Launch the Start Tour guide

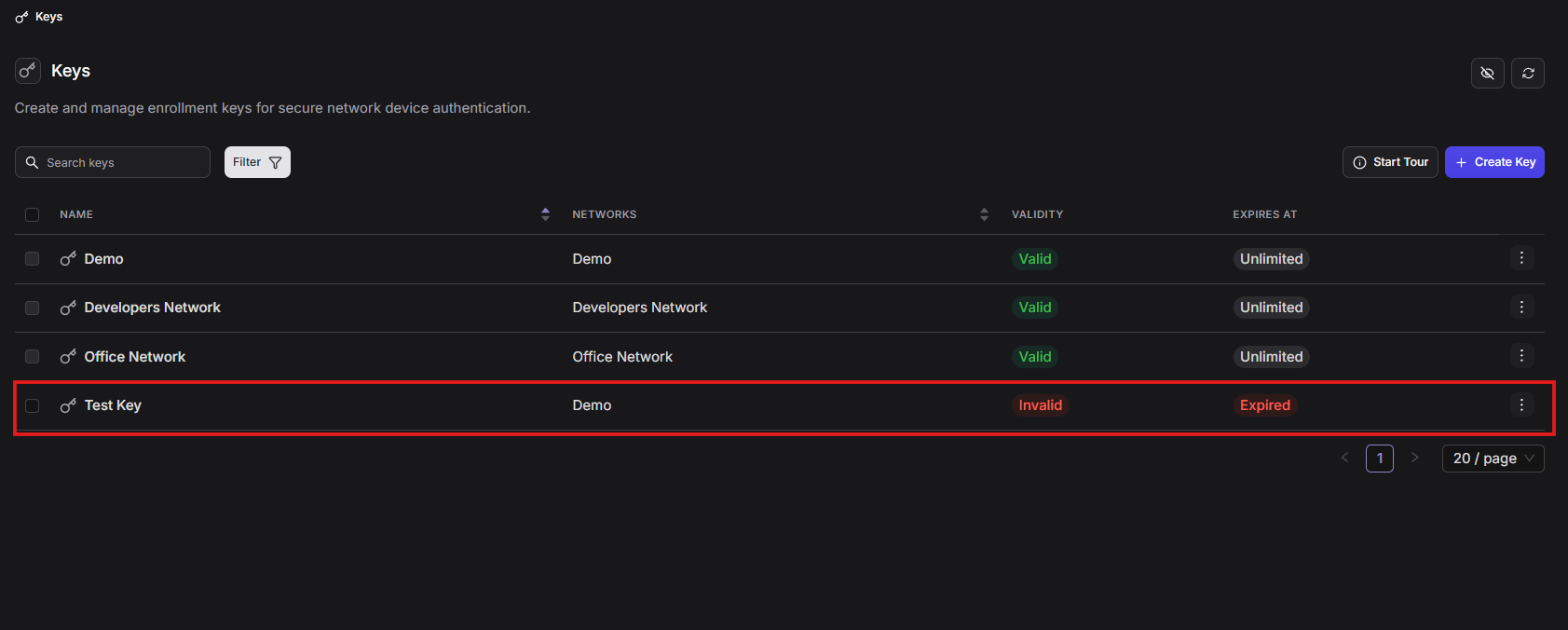pos(1390,162)
